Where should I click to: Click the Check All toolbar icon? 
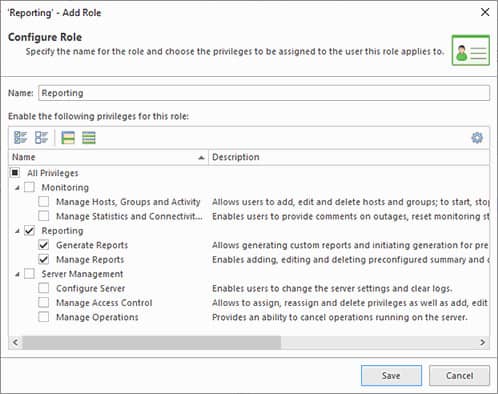click(x=20, y=137)
